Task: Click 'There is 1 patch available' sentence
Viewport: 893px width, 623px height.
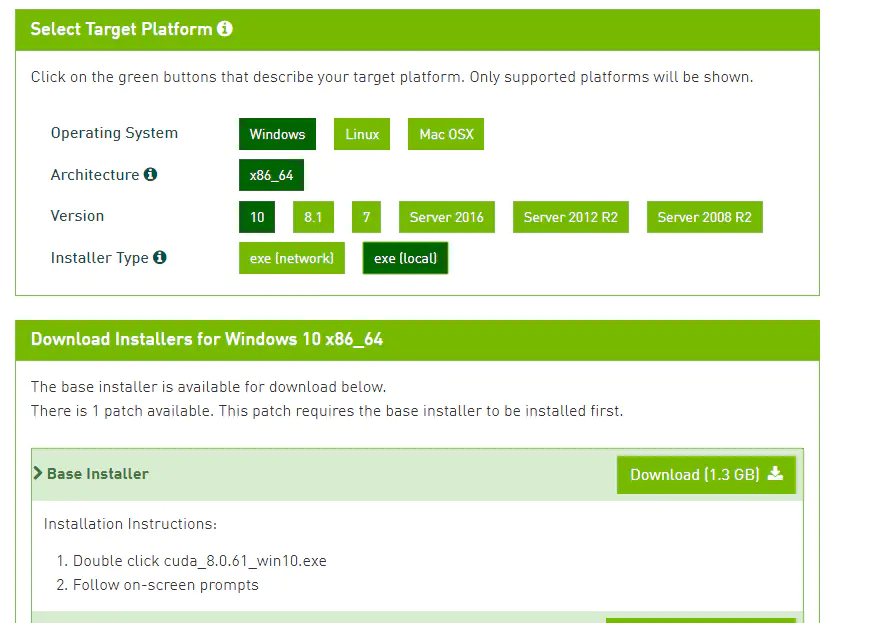Action: point(327,411)
